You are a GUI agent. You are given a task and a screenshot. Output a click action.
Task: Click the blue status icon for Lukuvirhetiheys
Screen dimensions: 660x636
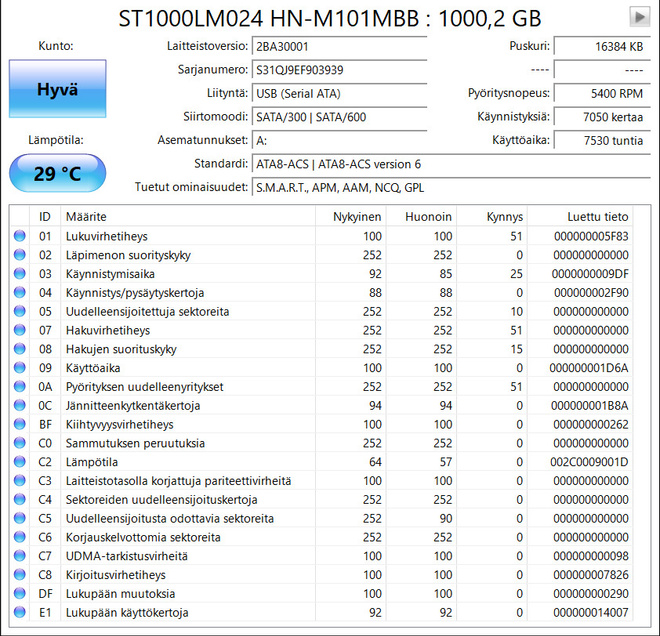pos(20,236)
